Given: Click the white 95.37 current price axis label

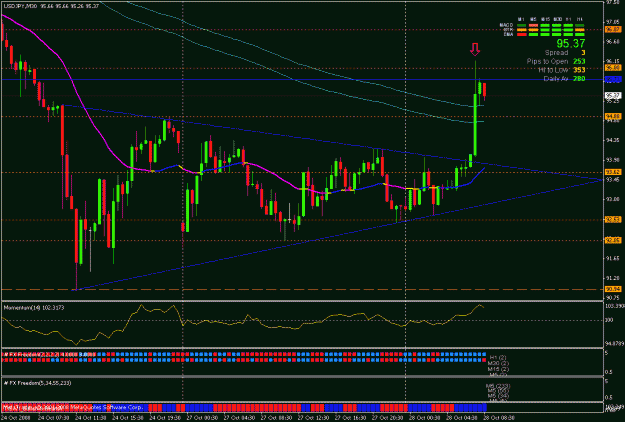Looking at the screenshot, I should tap(613, 96).
